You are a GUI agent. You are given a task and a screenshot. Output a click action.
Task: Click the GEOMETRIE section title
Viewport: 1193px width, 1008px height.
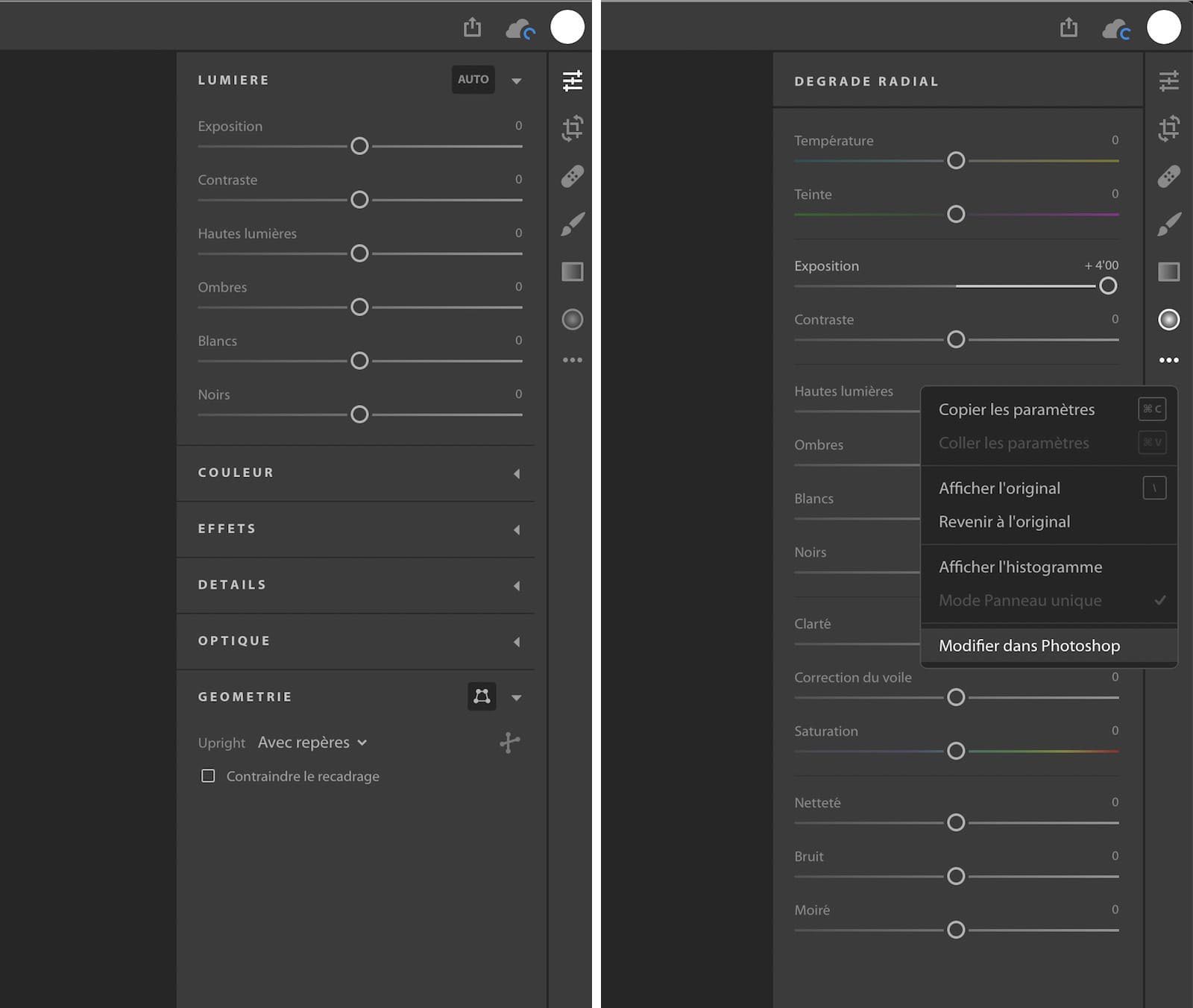pos(245,697)
